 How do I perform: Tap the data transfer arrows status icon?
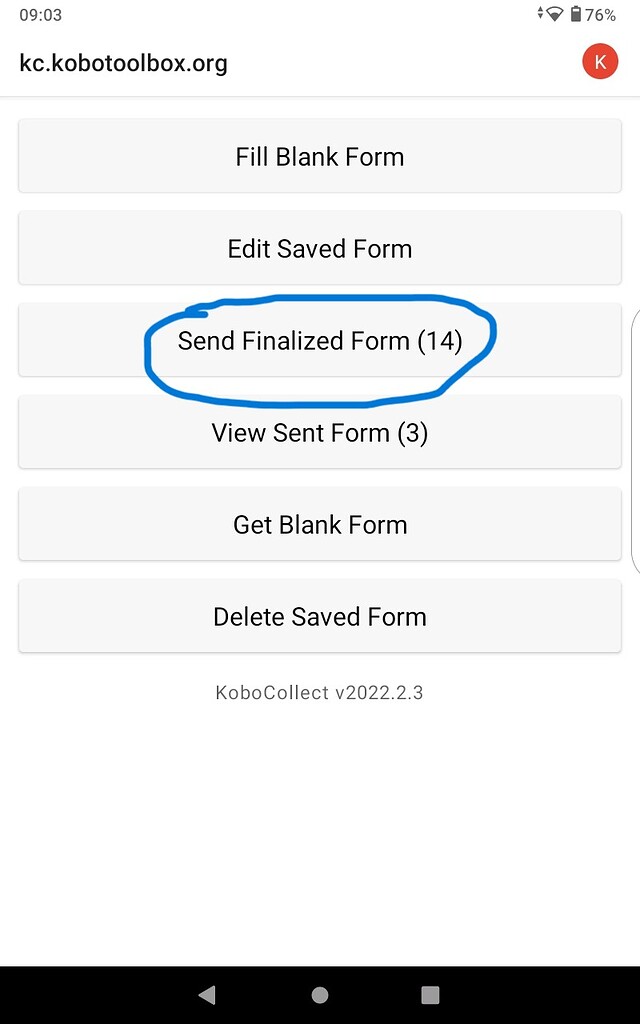click(x=538, y=14)
